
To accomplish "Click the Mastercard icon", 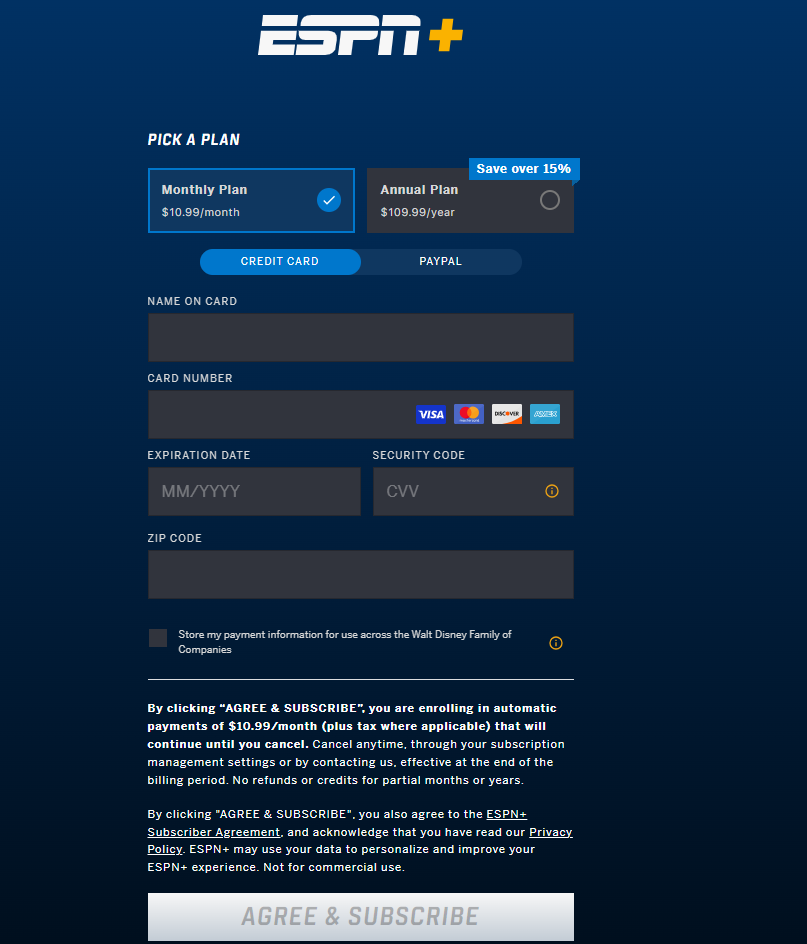I will click(x=468, y=414).
